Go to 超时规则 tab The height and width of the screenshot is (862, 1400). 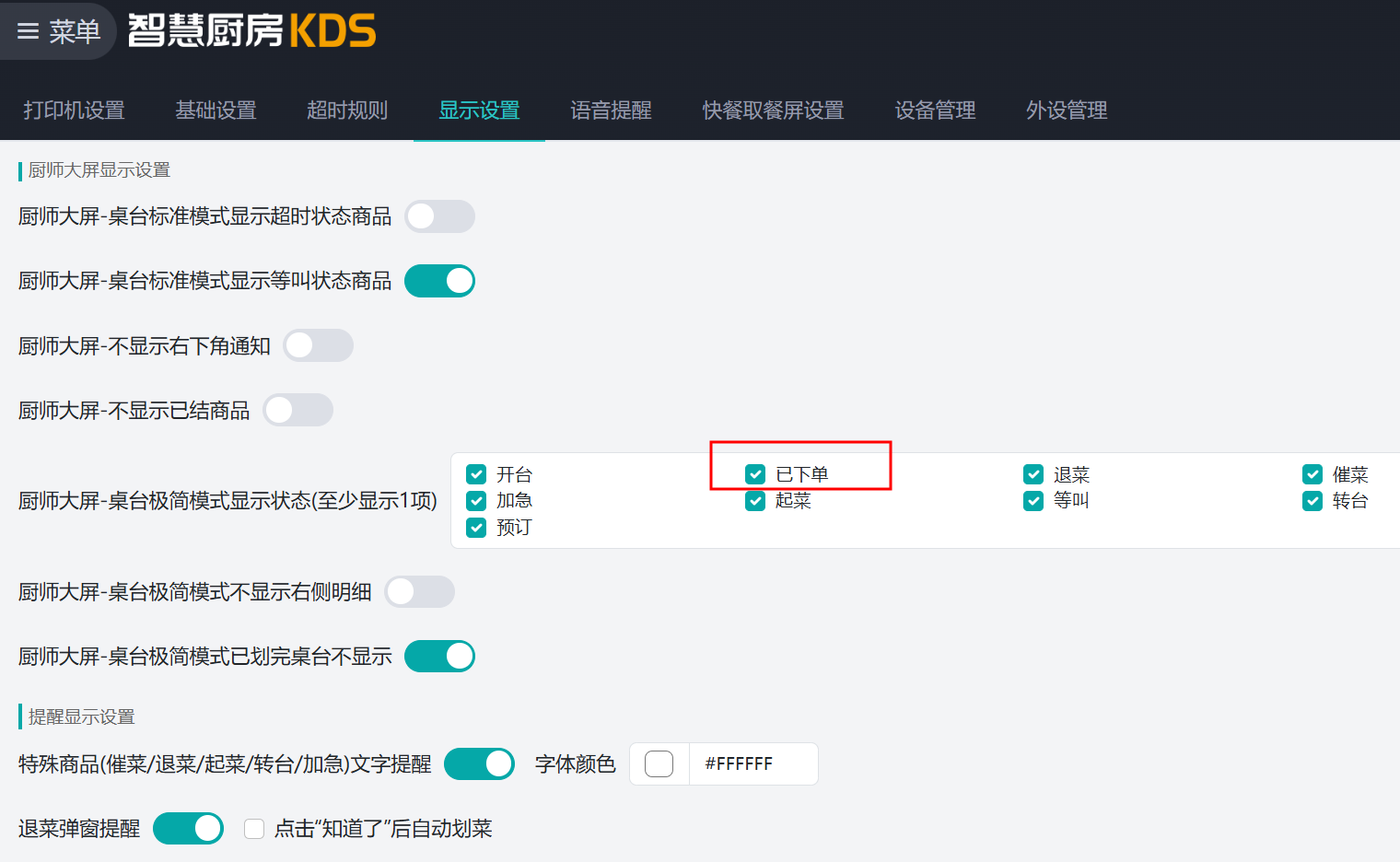pyautogui.click(x=347, y=111)
